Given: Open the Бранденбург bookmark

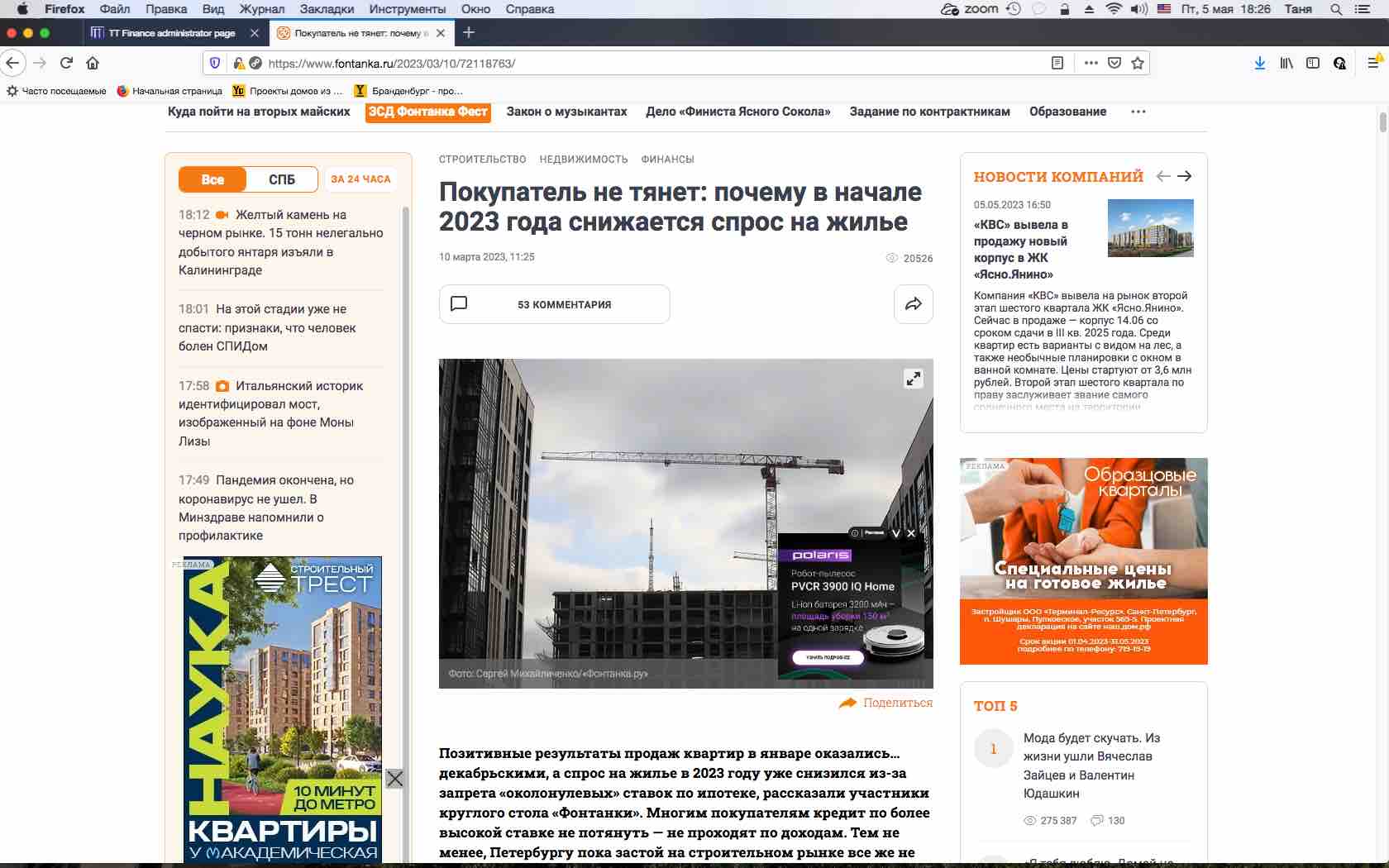Looking at the screenshot, I should tap(408, 91).
